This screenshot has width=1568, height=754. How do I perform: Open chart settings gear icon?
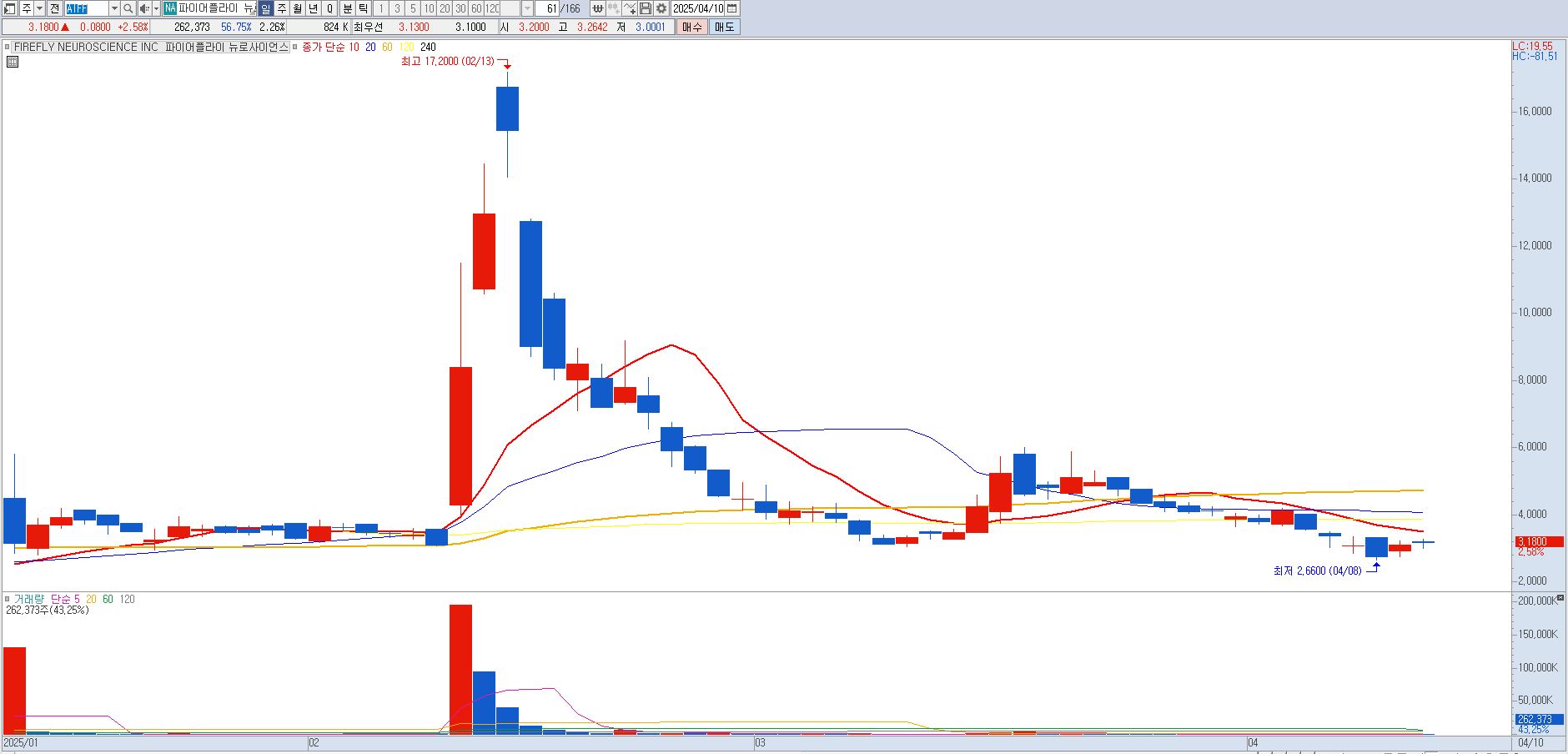pyautogui.click(x=661, y=8)
